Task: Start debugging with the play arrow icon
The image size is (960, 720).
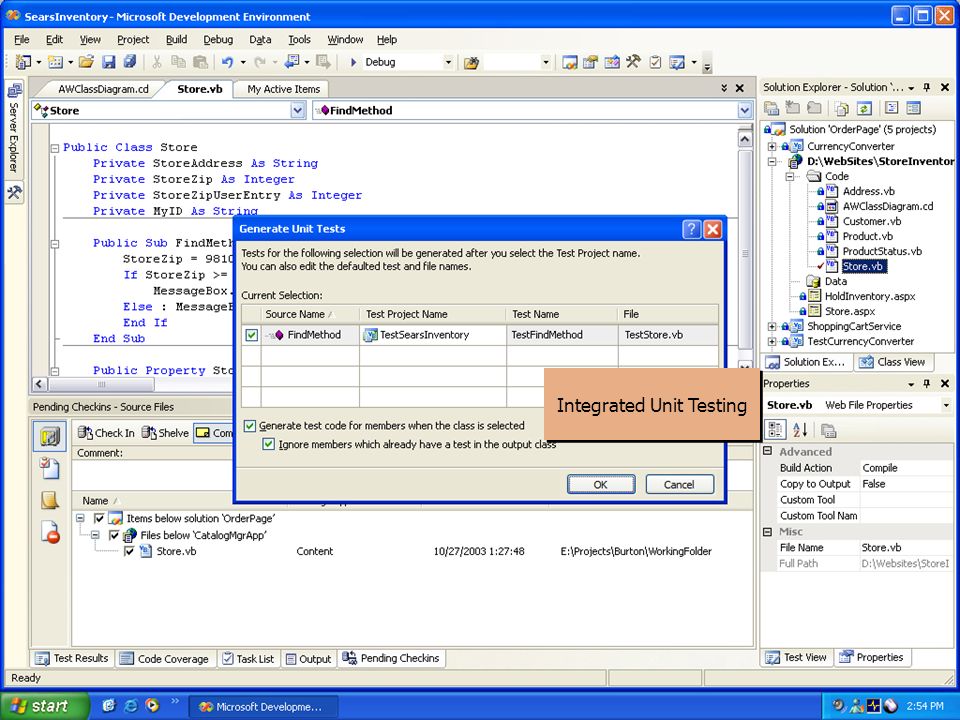Action: point(353,62)
